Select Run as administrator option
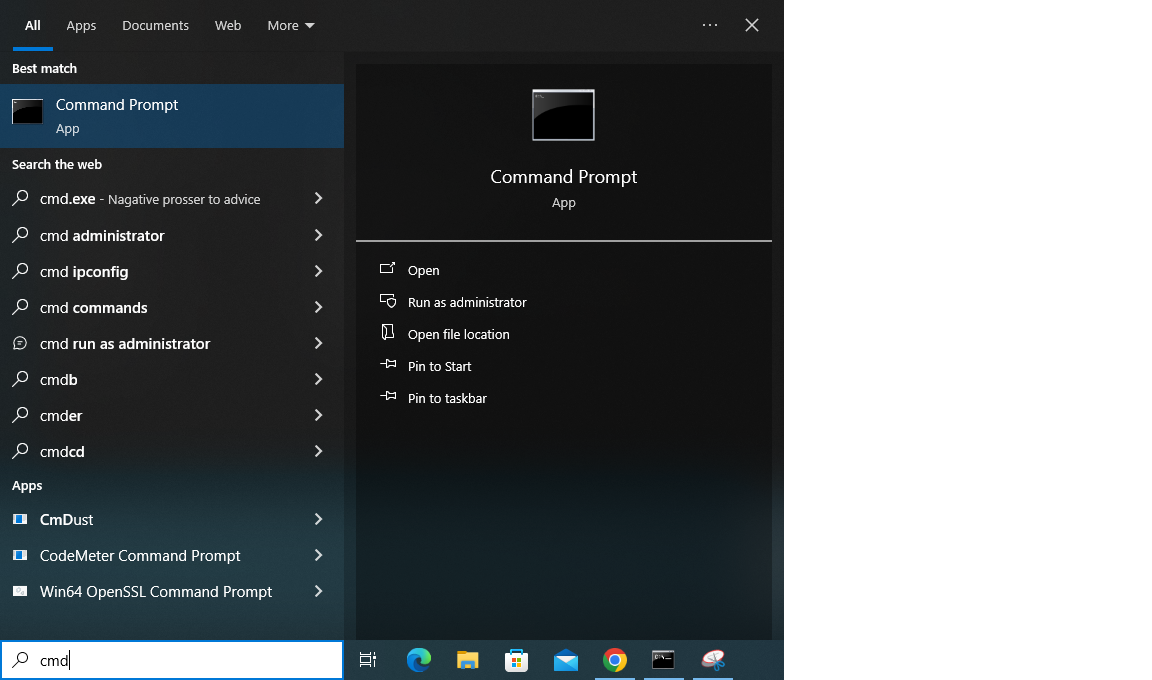 pos(466,302)
